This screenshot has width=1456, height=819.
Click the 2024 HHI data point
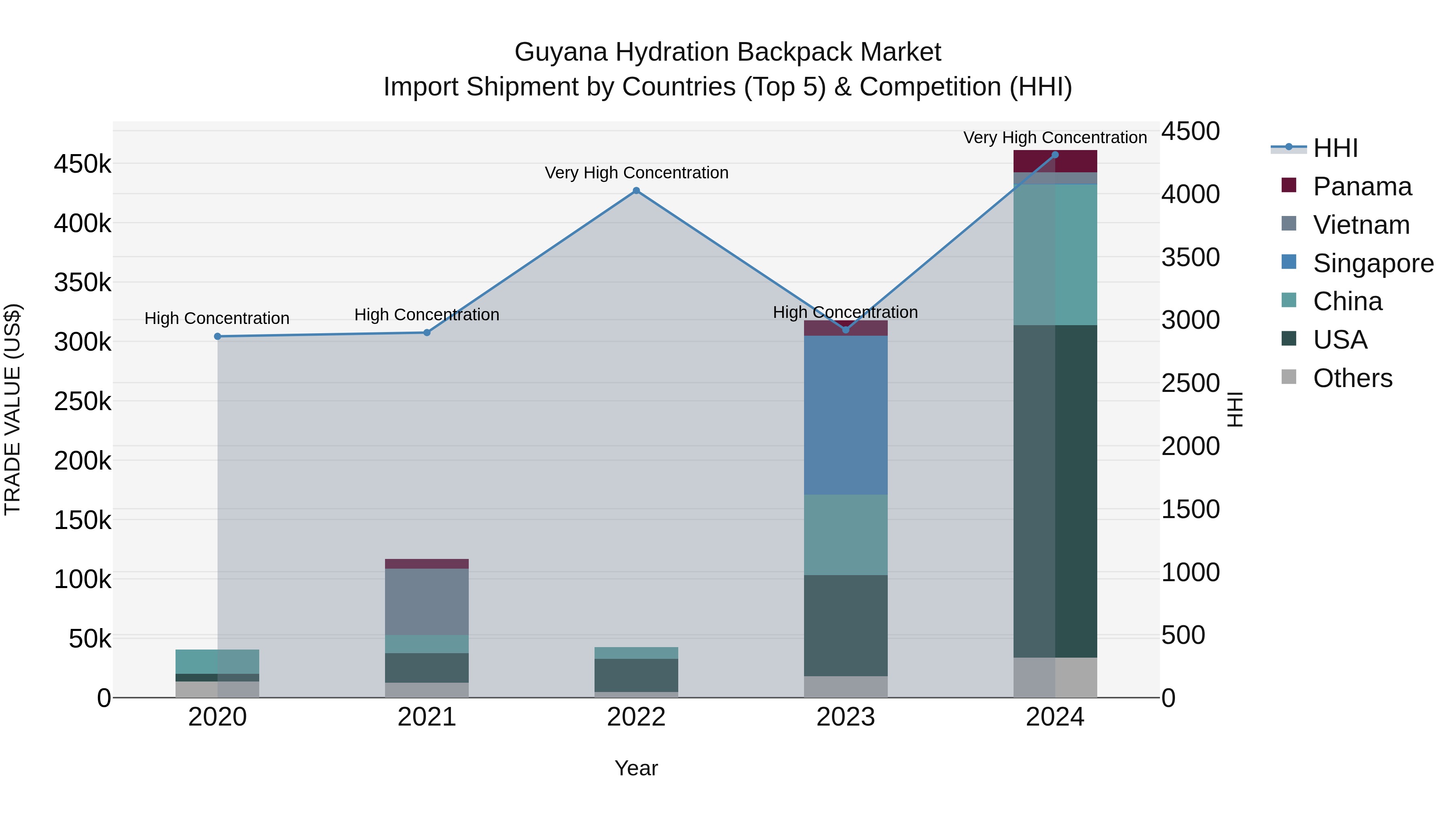click(1055, 154)
